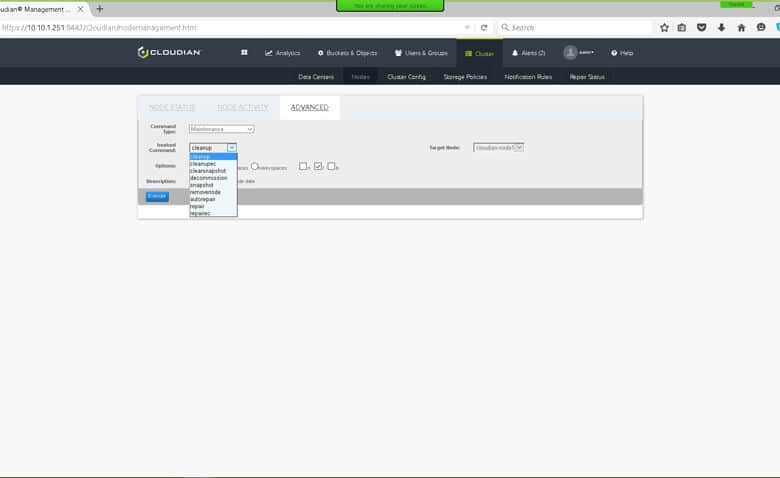Select the keyspaces radio option
The width and height of the screenshot is (780, 478).
tap(255, 166)
